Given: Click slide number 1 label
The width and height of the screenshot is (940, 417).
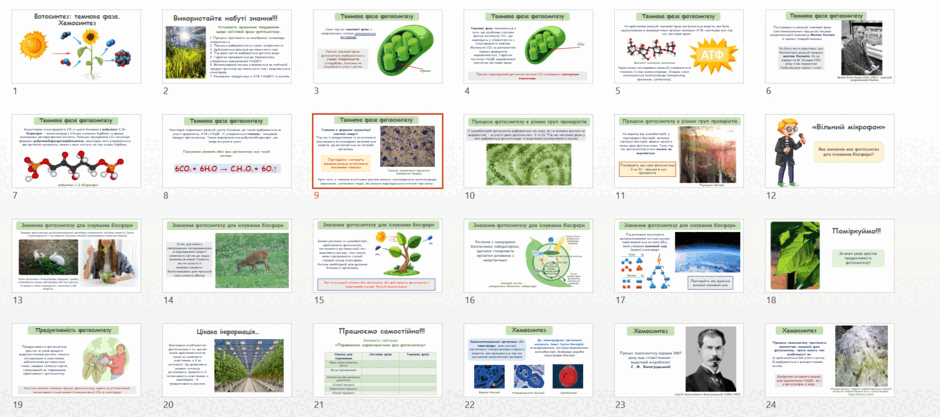Looking at the screenshot, I should coord(14,91).
